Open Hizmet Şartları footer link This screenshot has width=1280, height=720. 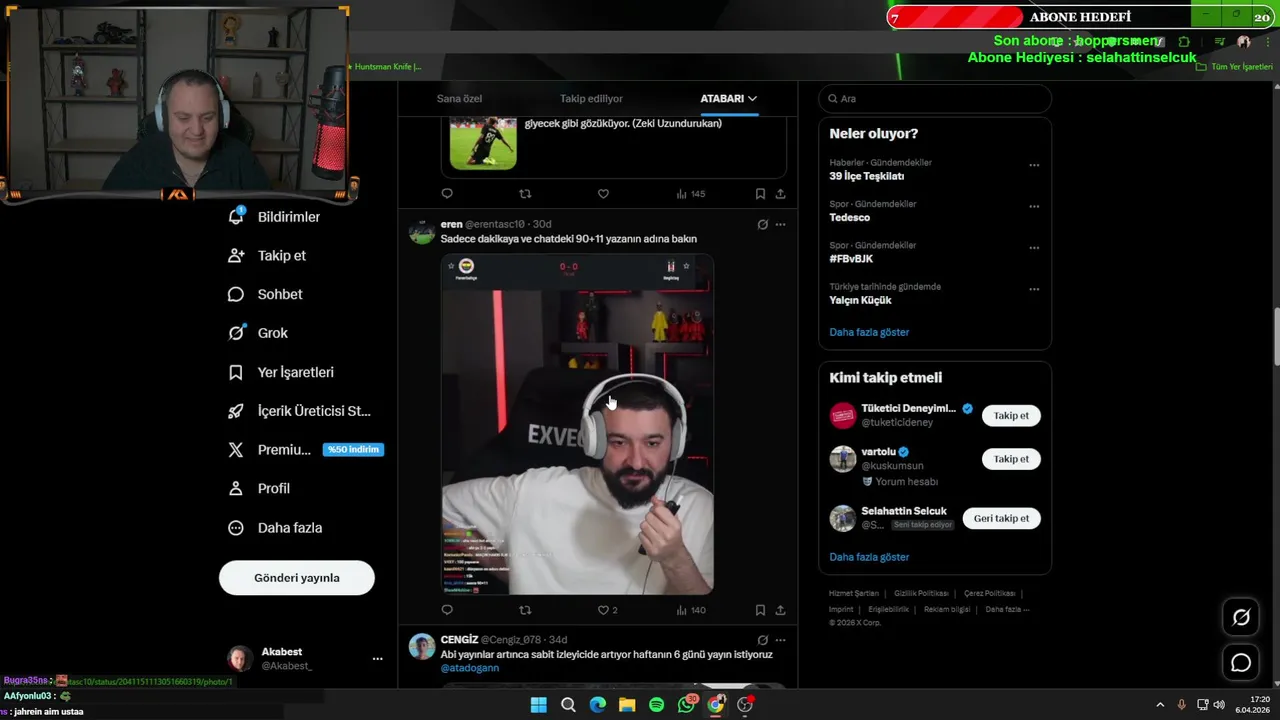pyautogui.click(x=854, y=593)
